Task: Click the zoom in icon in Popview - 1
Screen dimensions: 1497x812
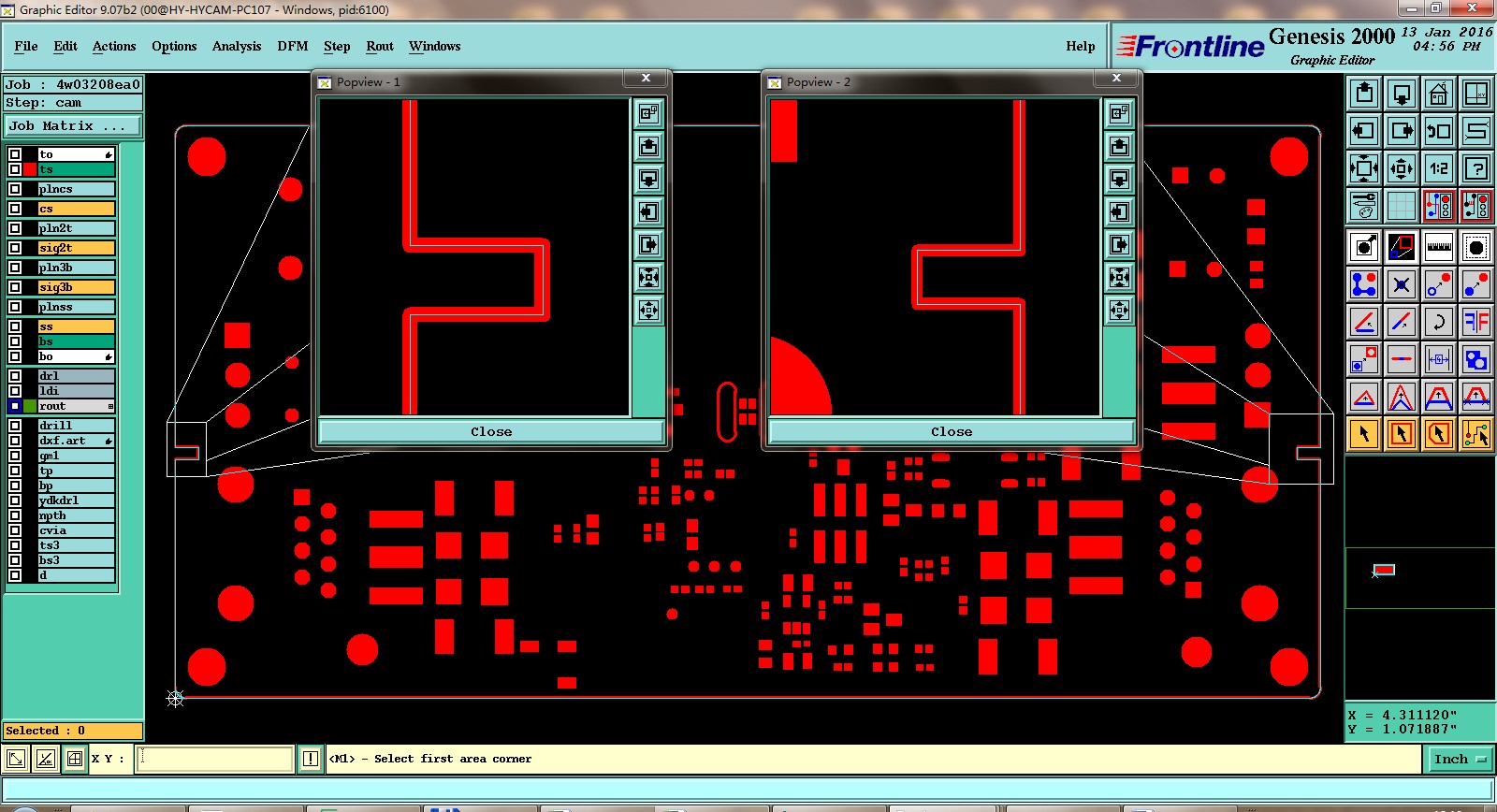Action: (648, 277)
